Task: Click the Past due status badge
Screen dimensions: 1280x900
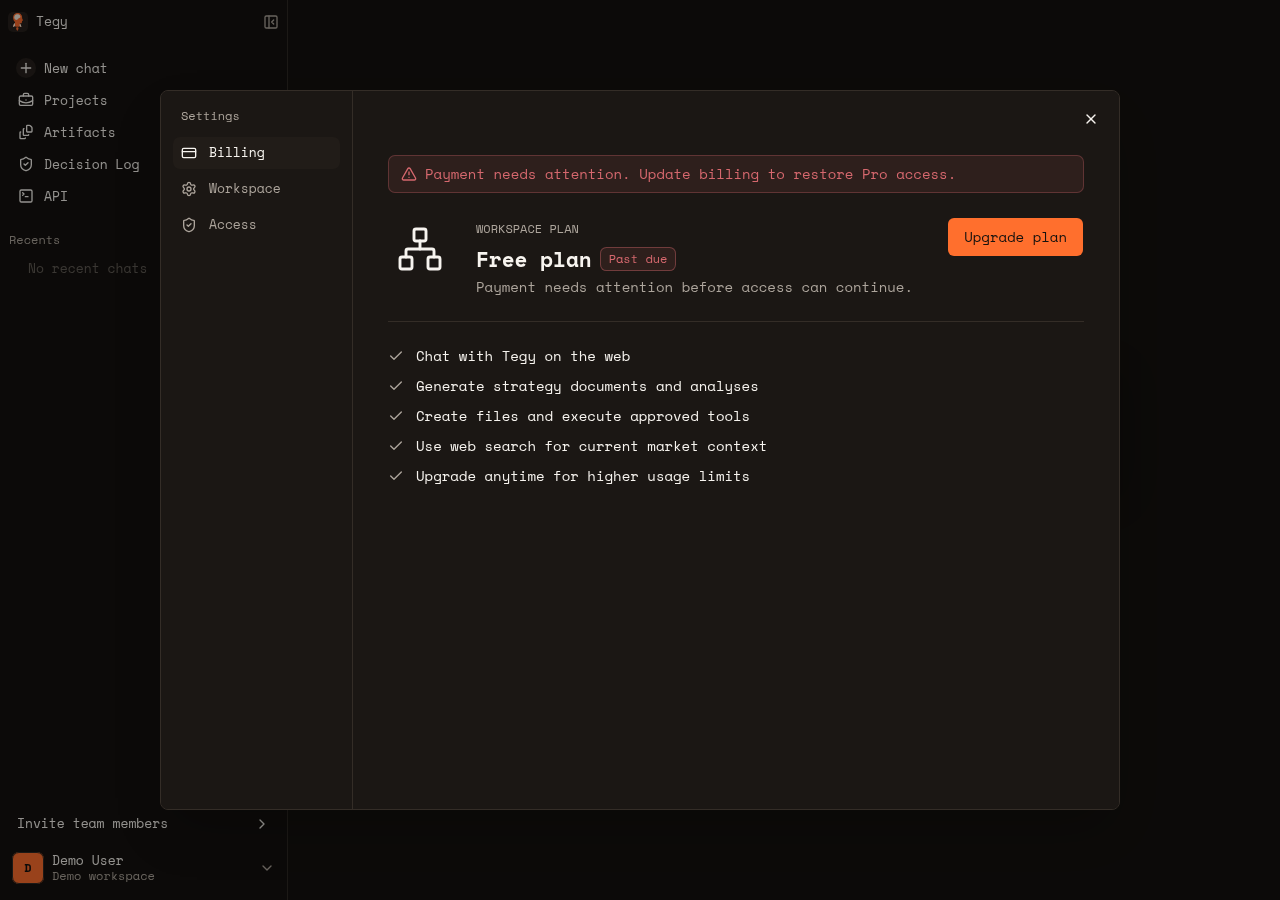Action: tap(638, 259)
